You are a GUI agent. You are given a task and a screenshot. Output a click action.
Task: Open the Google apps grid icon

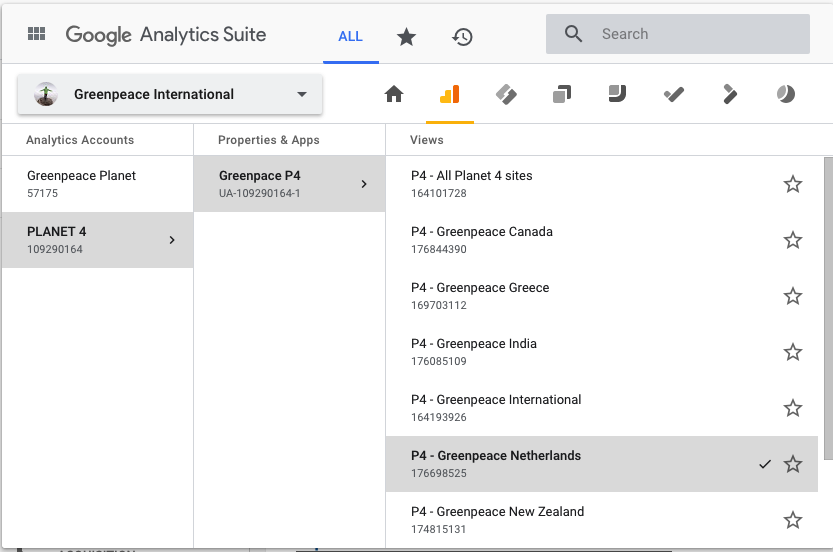36,34
